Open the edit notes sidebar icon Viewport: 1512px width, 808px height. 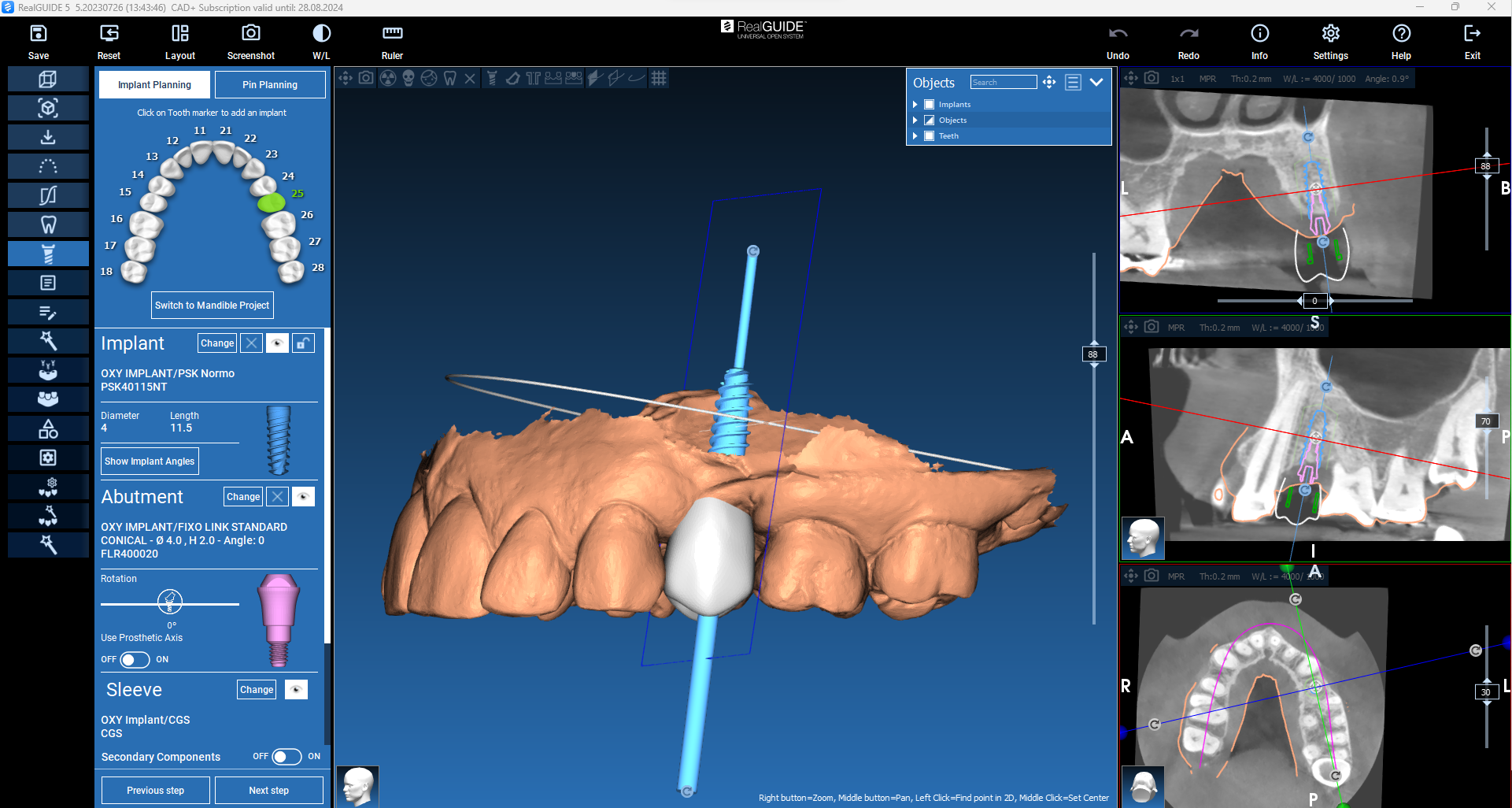point(48,312)
